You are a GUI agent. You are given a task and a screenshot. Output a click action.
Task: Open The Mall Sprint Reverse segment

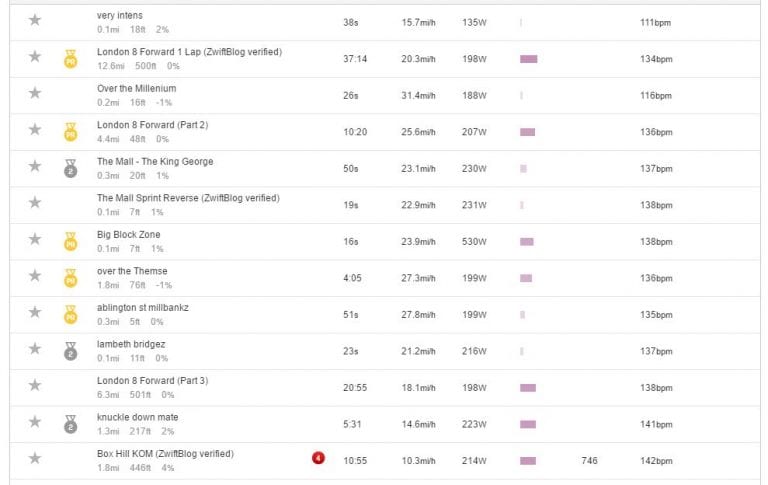click(188, 198)
